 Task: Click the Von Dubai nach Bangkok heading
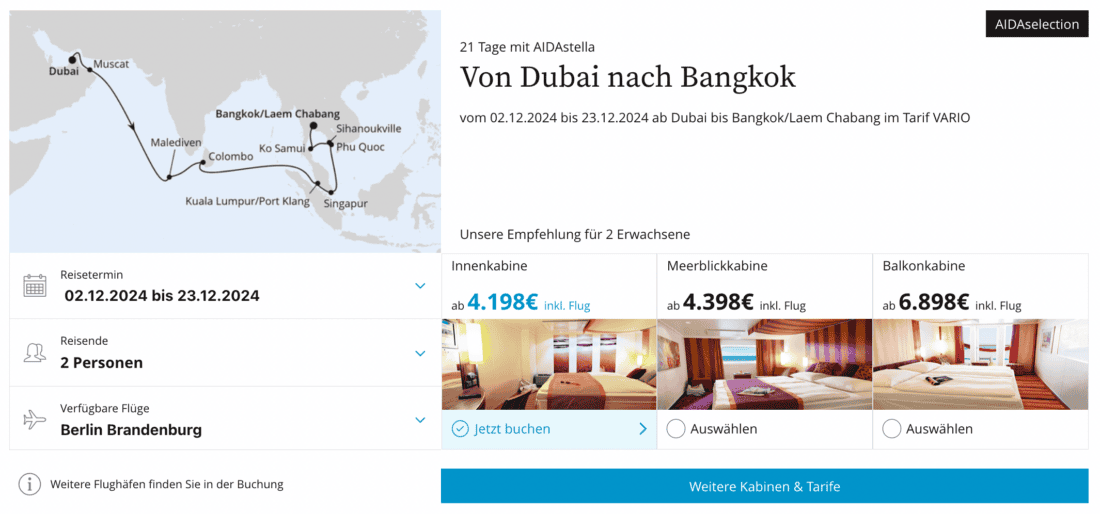(x=627, y=77)
